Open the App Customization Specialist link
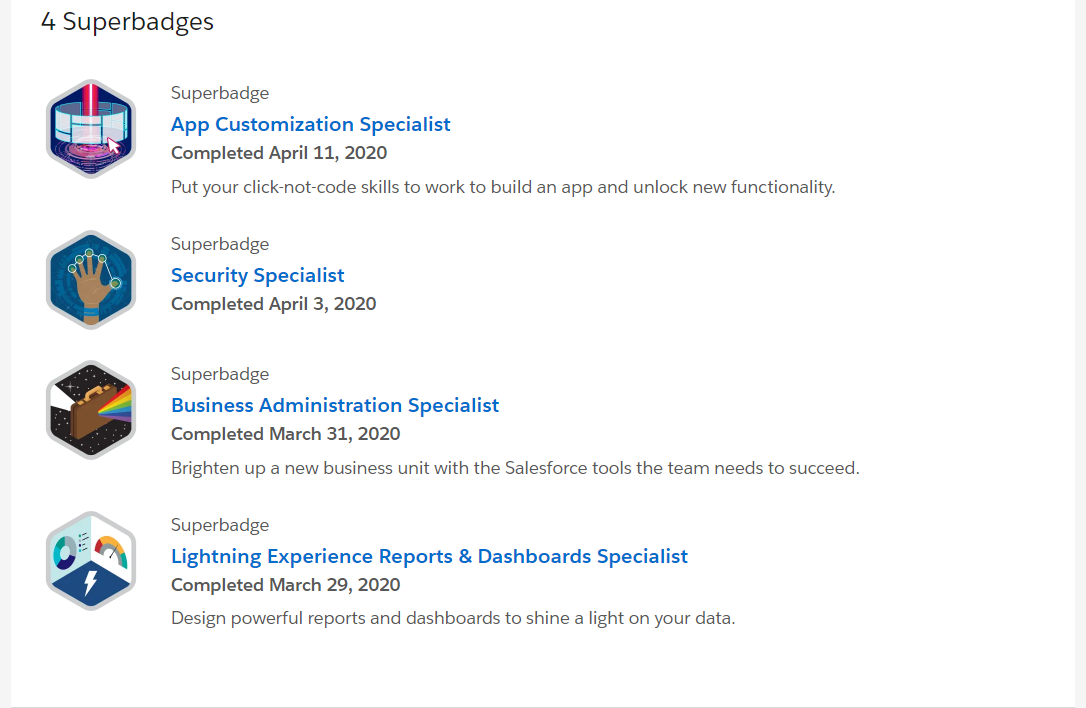 [x=310, y=124]
